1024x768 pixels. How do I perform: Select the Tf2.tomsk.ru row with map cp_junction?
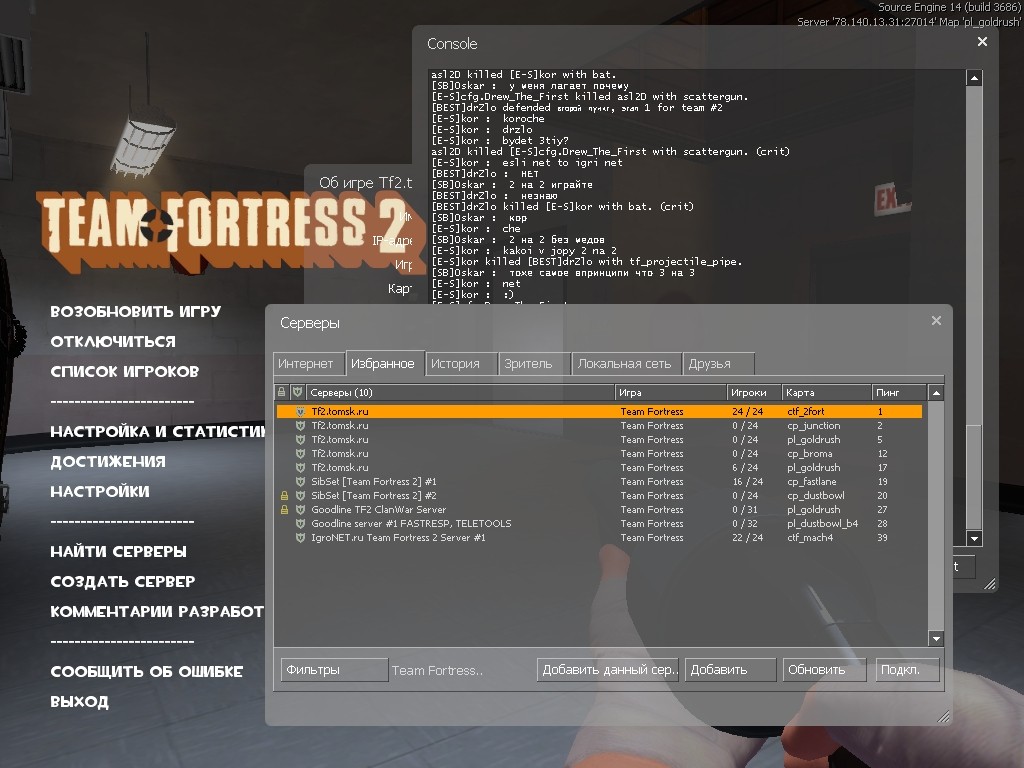(599, 426)
